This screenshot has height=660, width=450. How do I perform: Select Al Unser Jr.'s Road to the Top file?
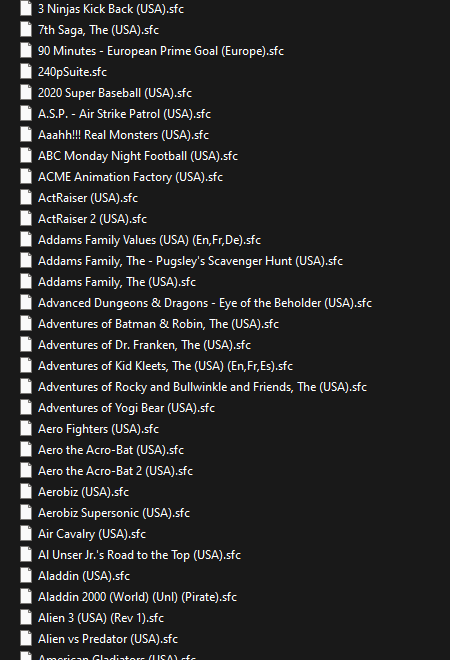pos(139,555)
